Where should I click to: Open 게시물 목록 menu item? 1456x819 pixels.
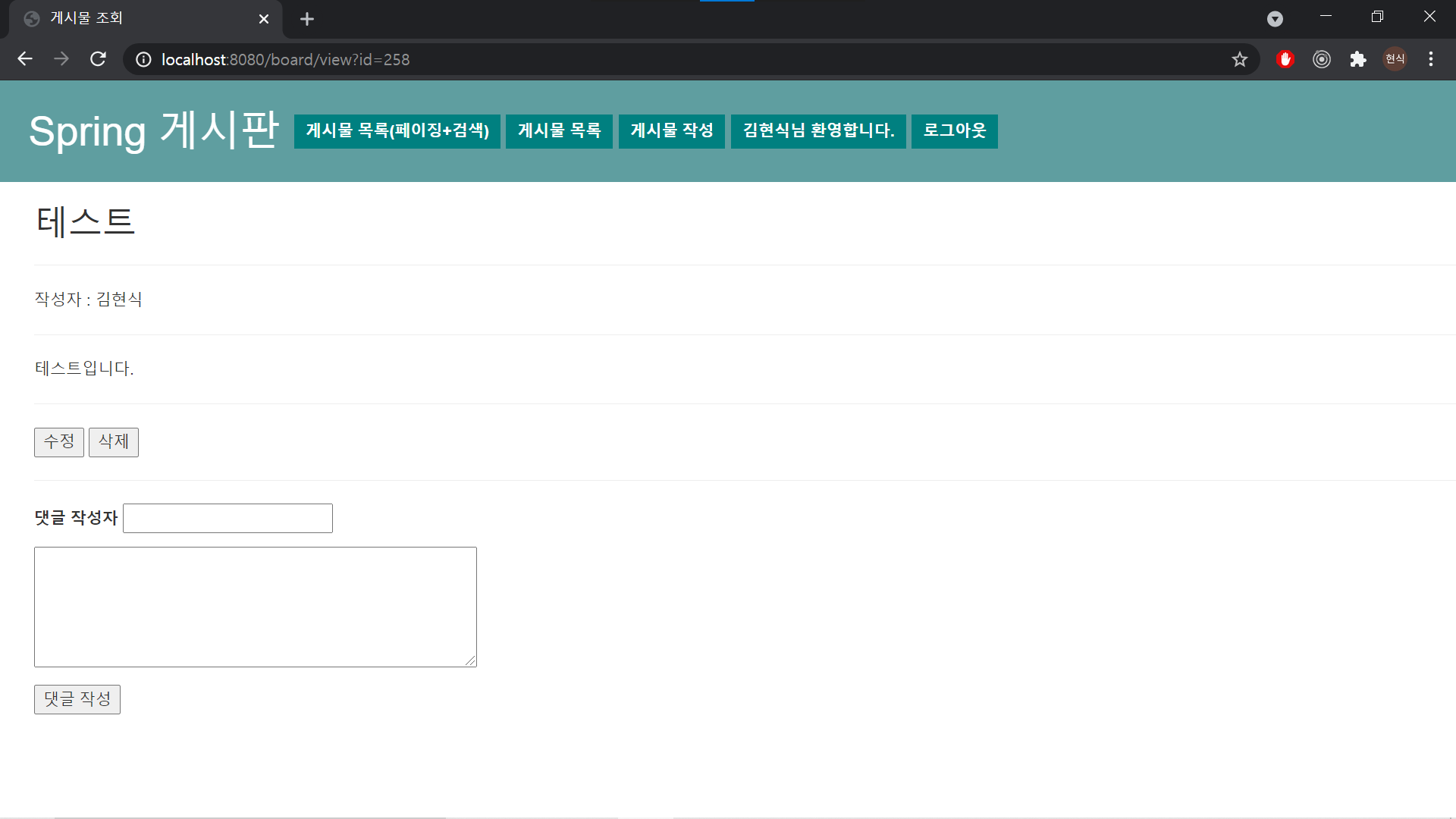click(x=560, y=130)
